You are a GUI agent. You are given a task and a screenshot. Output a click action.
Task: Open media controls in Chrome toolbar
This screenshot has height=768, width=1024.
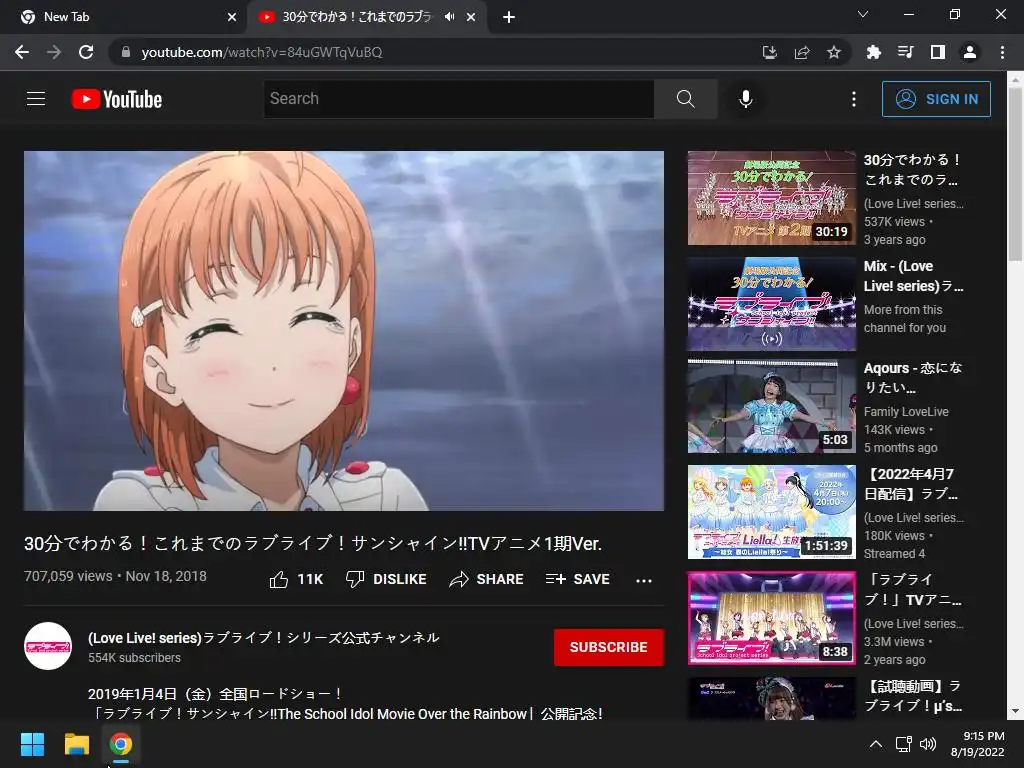905,52
